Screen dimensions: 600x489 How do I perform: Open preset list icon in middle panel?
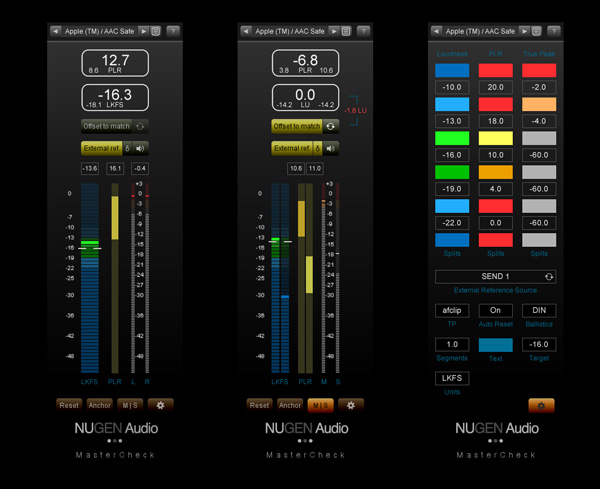coord(346,31)
